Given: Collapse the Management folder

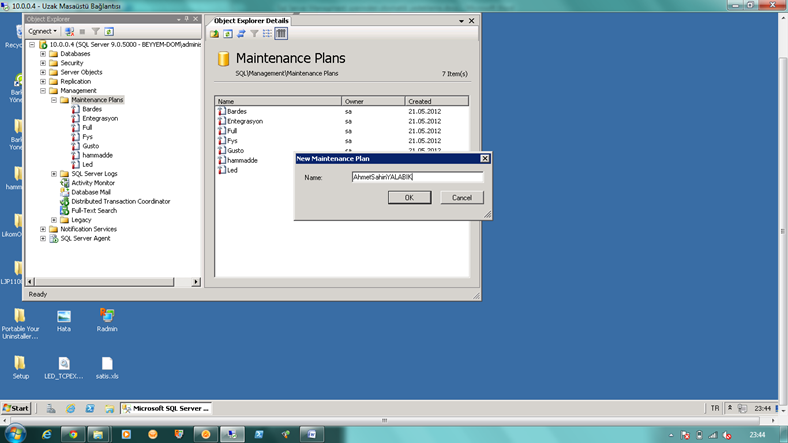Looking at the screenshot, I should [x=43, y=90].
